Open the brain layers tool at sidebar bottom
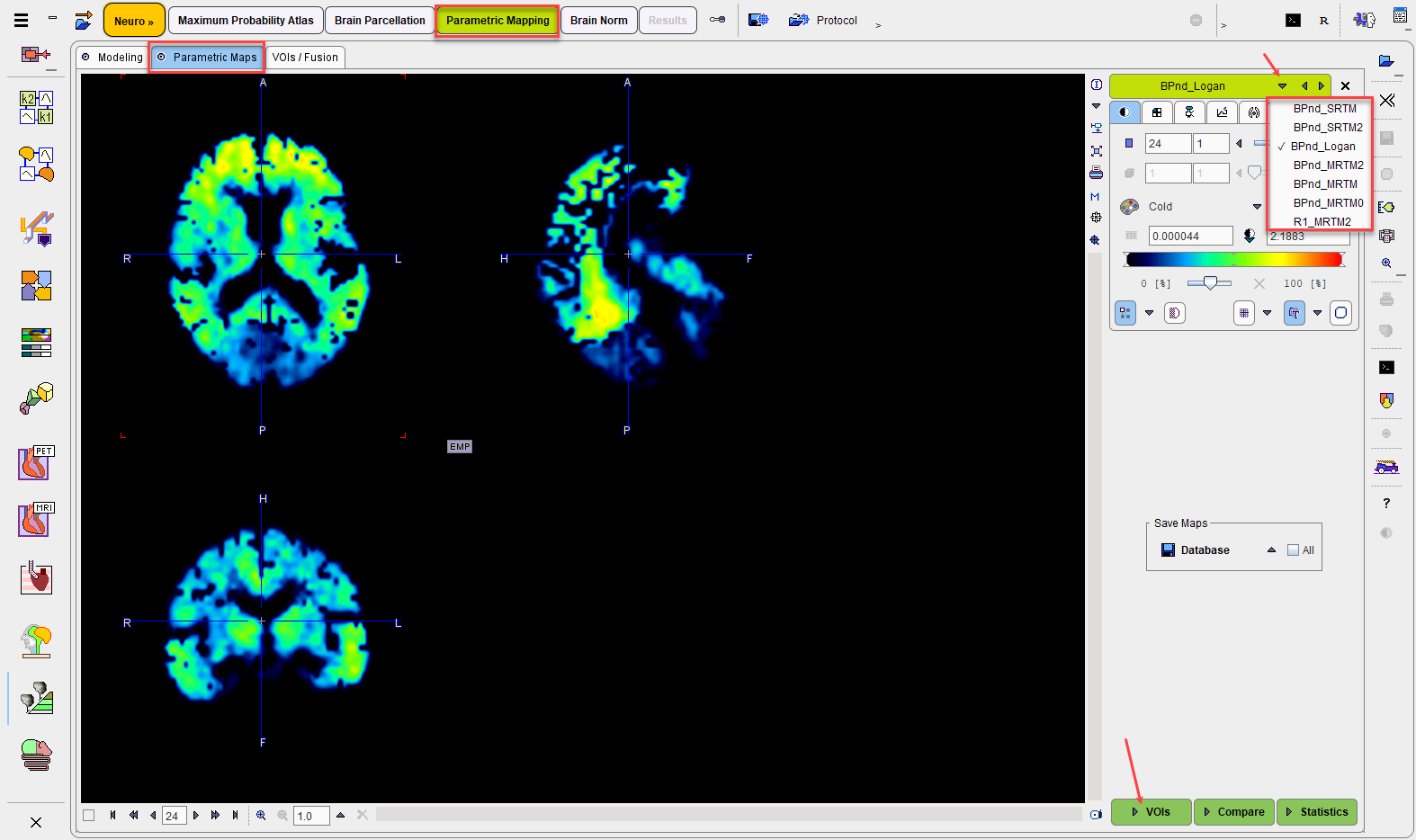Image resolution: width=1416 pixels, height=840 pixels. [x=36, y=755]
